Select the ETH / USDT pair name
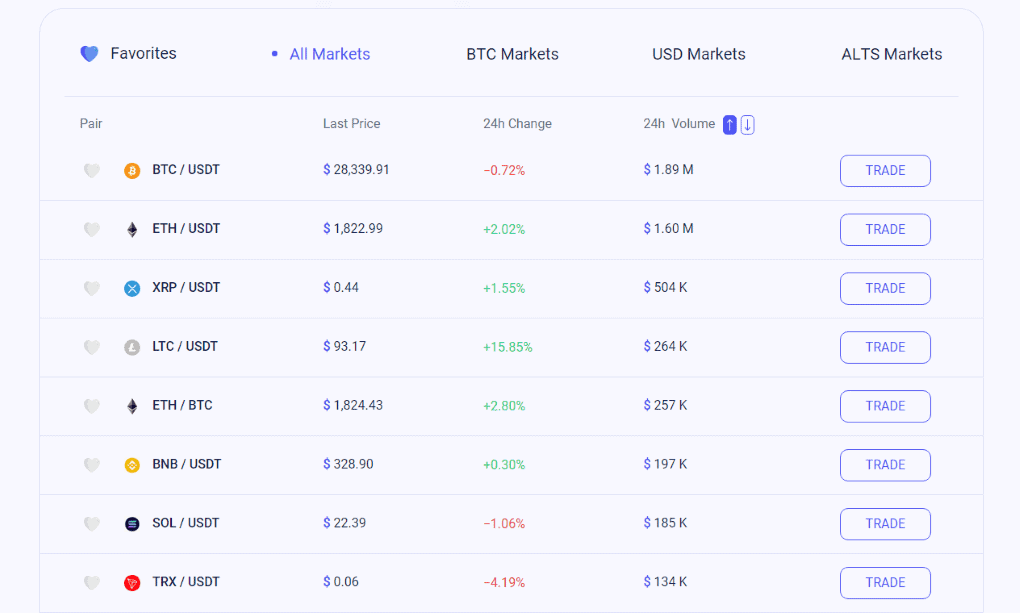The image size is (1020, 613). pos(186,228)
